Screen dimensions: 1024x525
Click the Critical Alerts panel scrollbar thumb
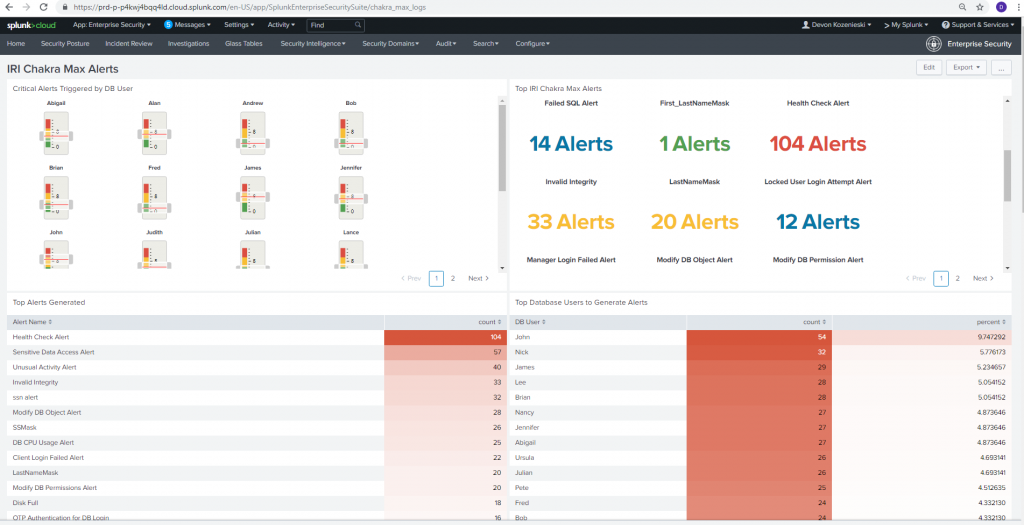point(502,148)
